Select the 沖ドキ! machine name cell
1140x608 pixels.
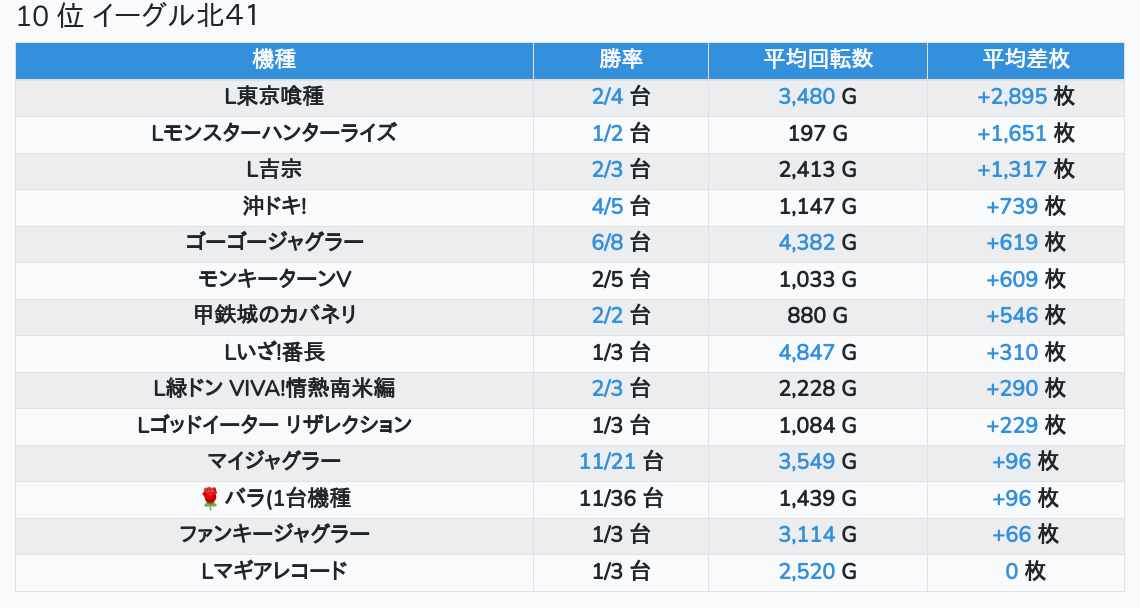274,206
